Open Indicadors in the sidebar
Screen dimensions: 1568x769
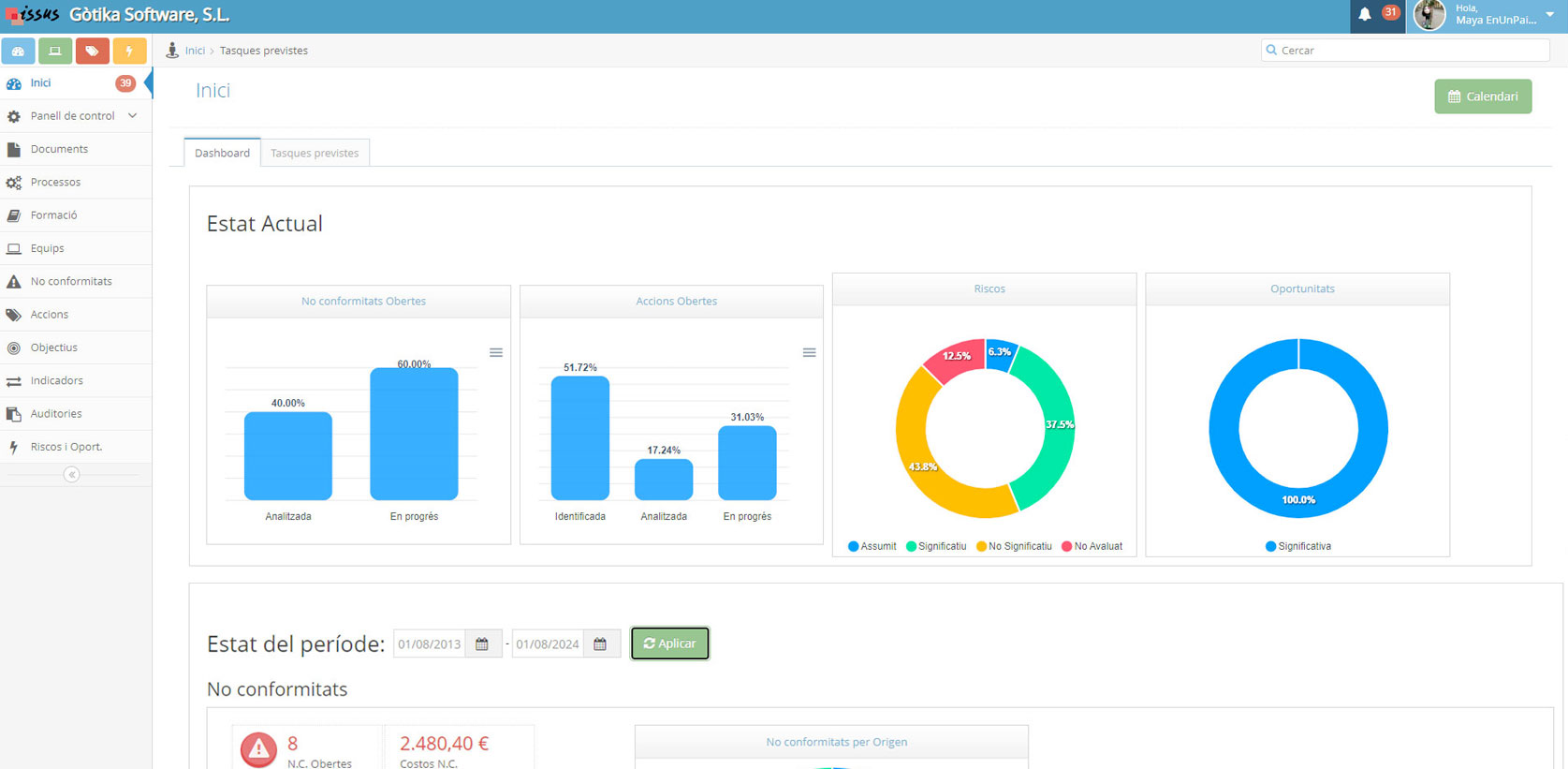tap(75, 380)
